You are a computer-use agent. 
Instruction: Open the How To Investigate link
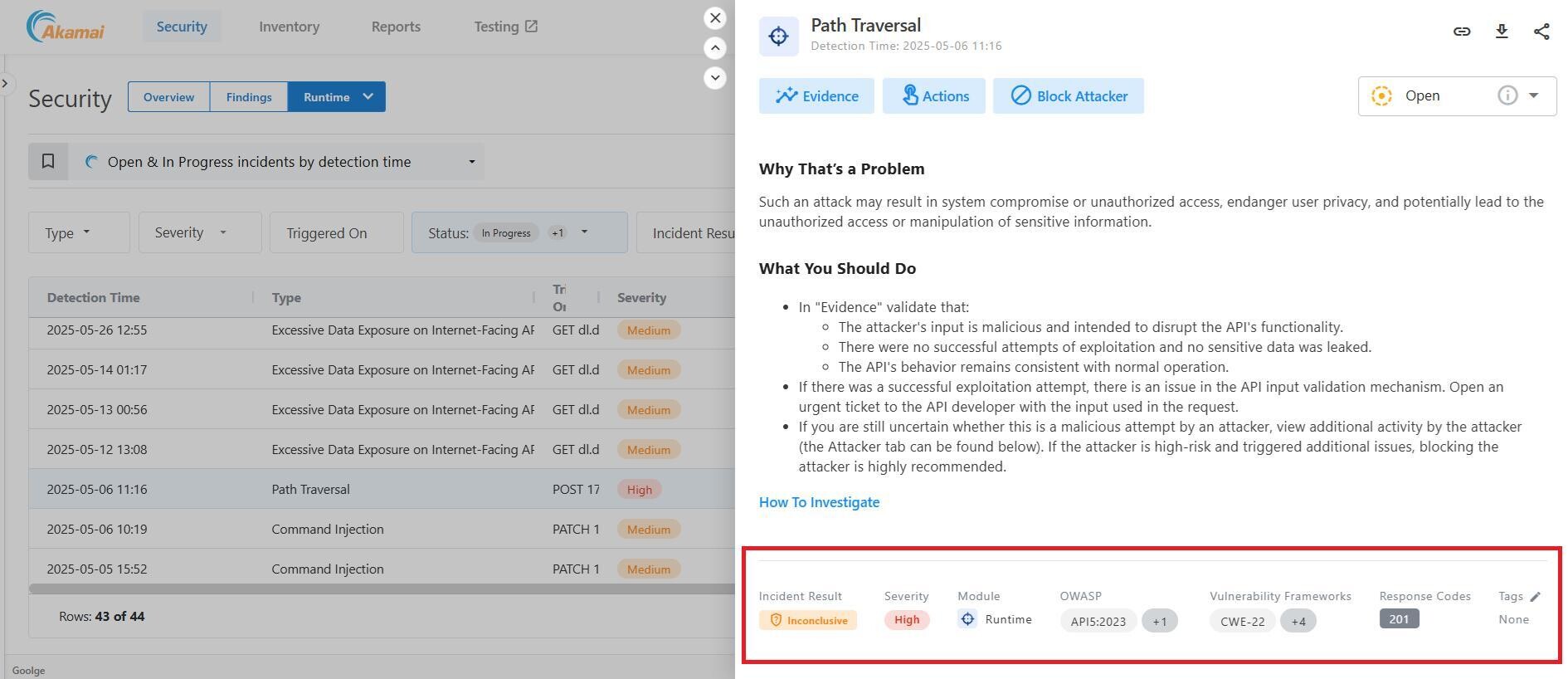pos(819,502)
